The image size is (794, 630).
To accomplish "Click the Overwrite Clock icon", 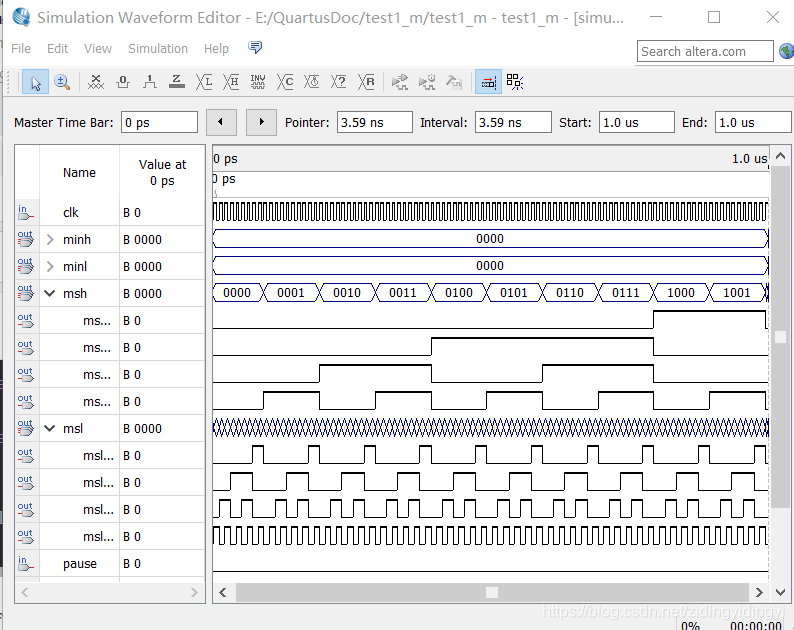I will pyautogui.click(x=311, y=82).
